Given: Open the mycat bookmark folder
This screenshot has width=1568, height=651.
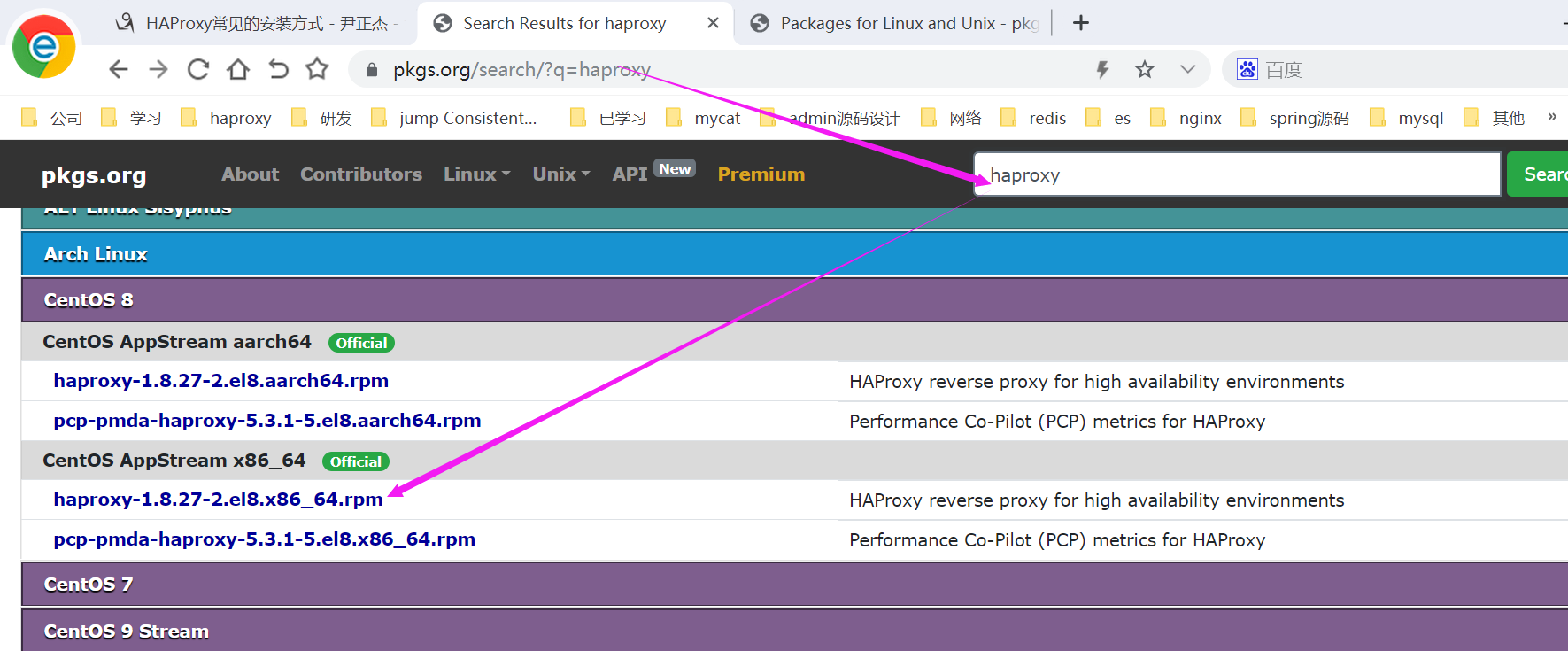Looking at the screenshot, I should (x=703, y=118).
